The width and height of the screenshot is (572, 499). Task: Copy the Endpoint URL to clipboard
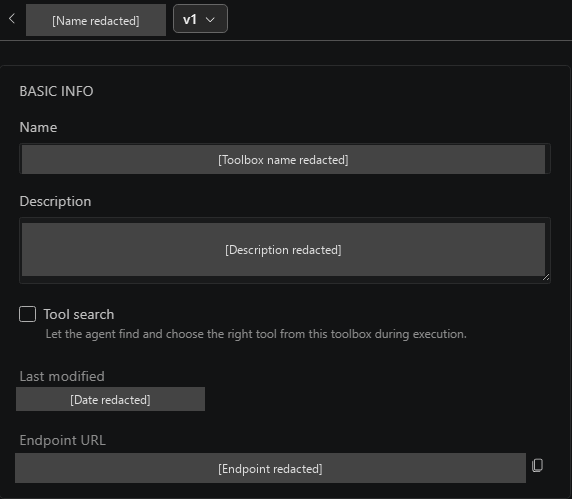[x=537, y=465]
